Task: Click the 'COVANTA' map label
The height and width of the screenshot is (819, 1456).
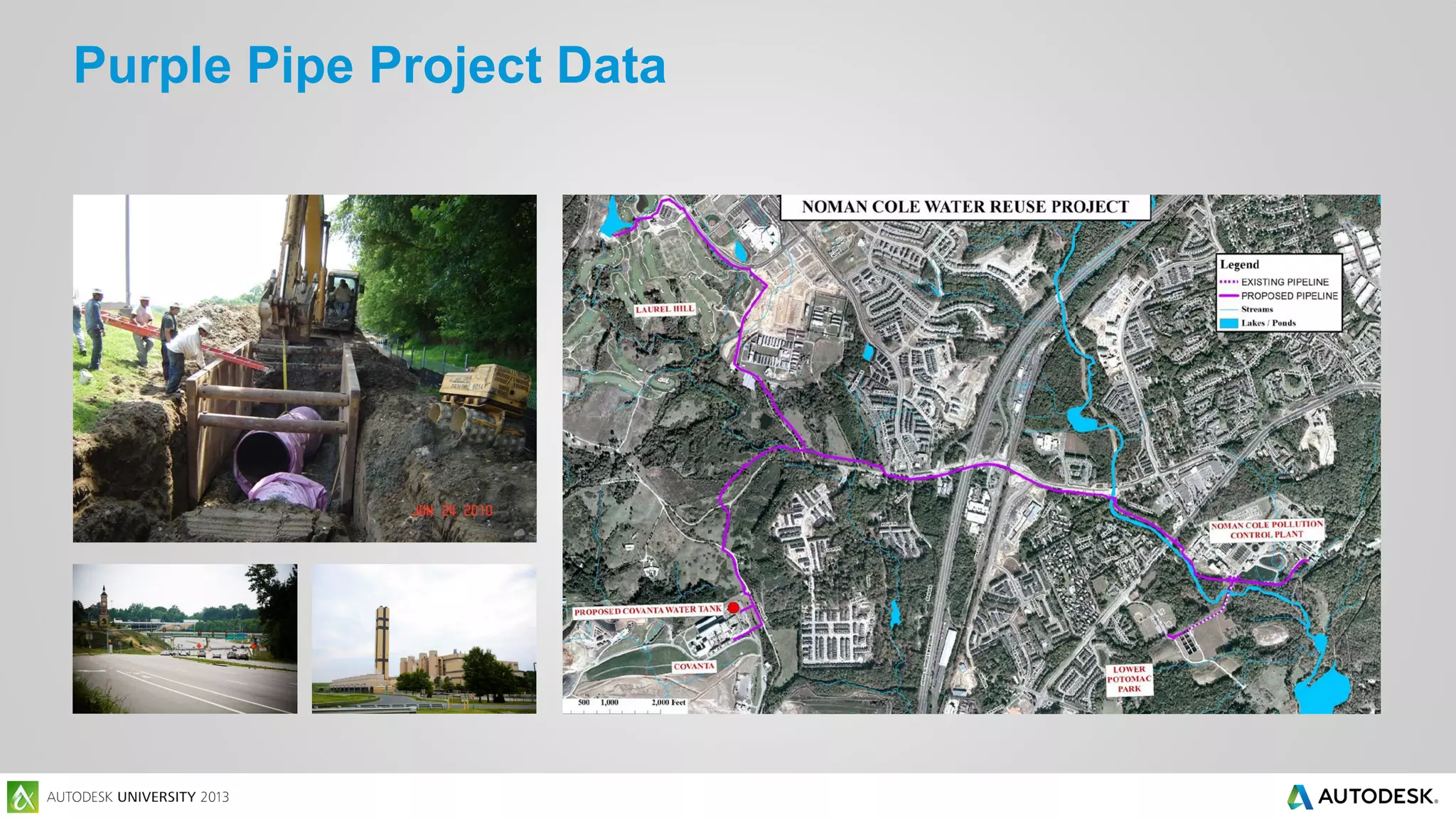Action: coord(694,666)
